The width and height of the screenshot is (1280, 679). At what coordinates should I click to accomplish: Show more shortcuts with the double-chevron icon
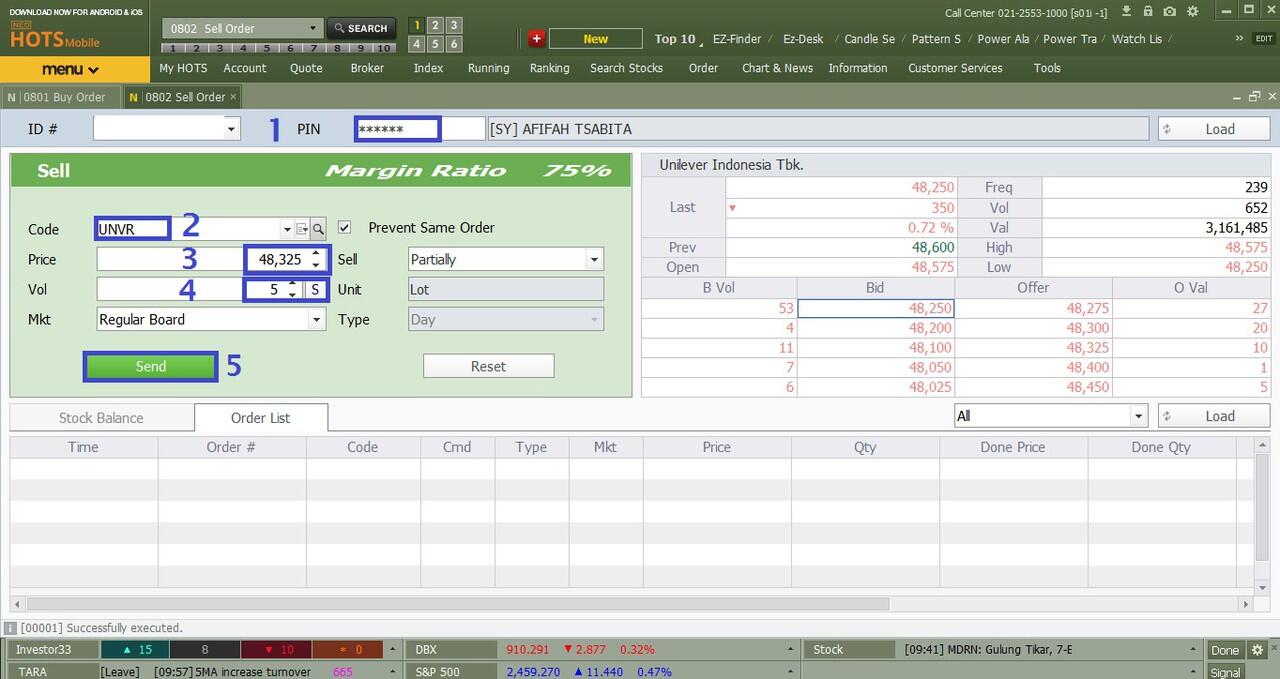[1239, 38]
